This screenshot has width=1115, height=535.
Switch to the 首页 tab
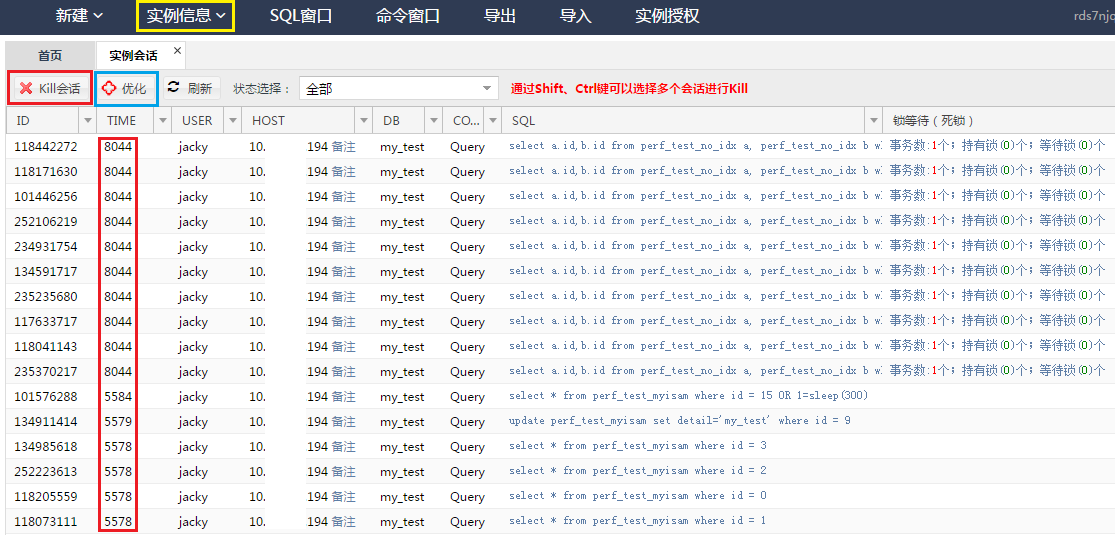point(50,56)
